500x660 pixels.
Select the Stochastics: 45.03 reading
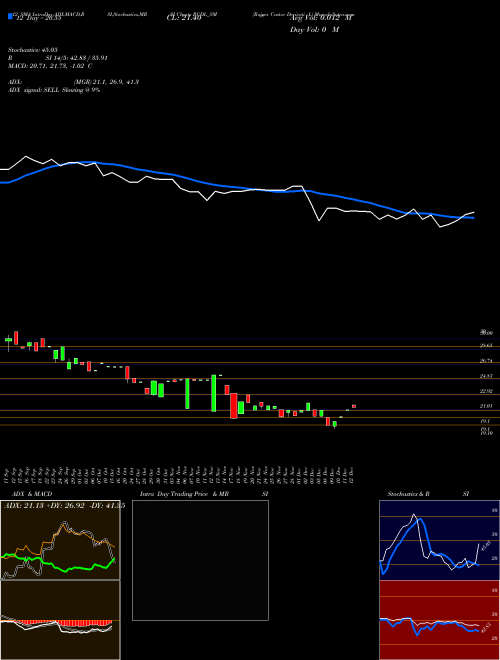click(33, 50)
